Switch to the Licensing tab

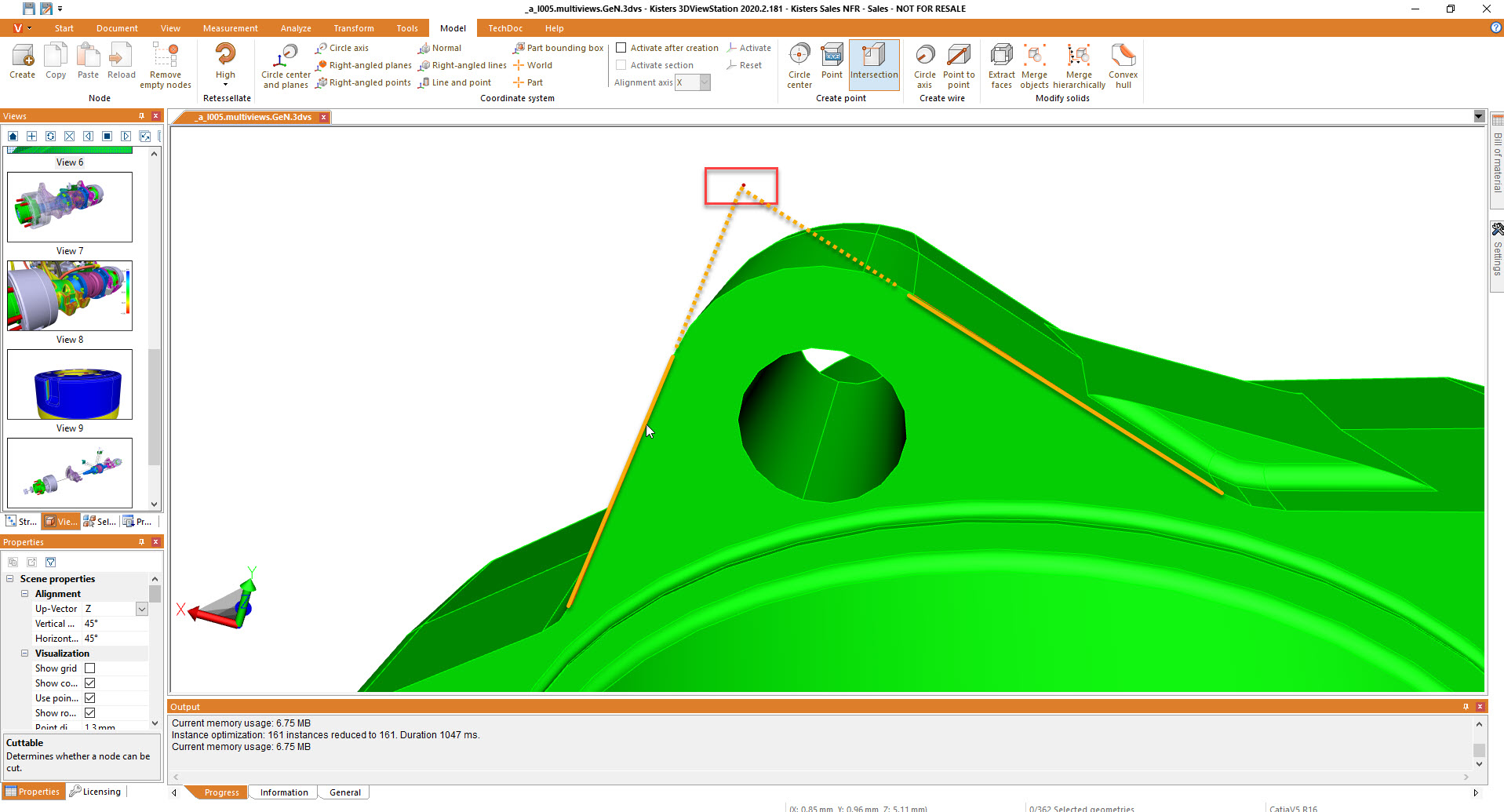pos(95,792)
